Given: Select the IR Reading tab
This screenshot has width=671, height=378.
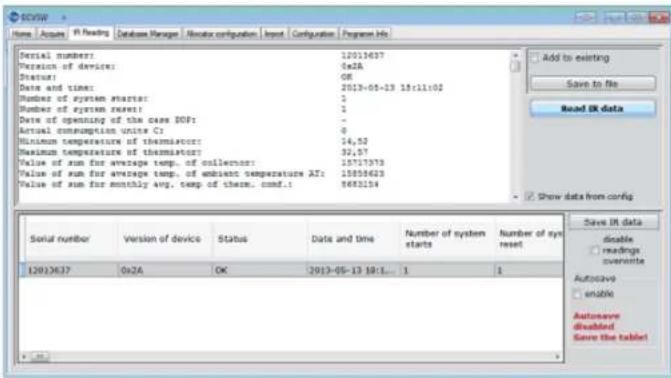Looking at the screenshot, I should [x=91, y=33].
